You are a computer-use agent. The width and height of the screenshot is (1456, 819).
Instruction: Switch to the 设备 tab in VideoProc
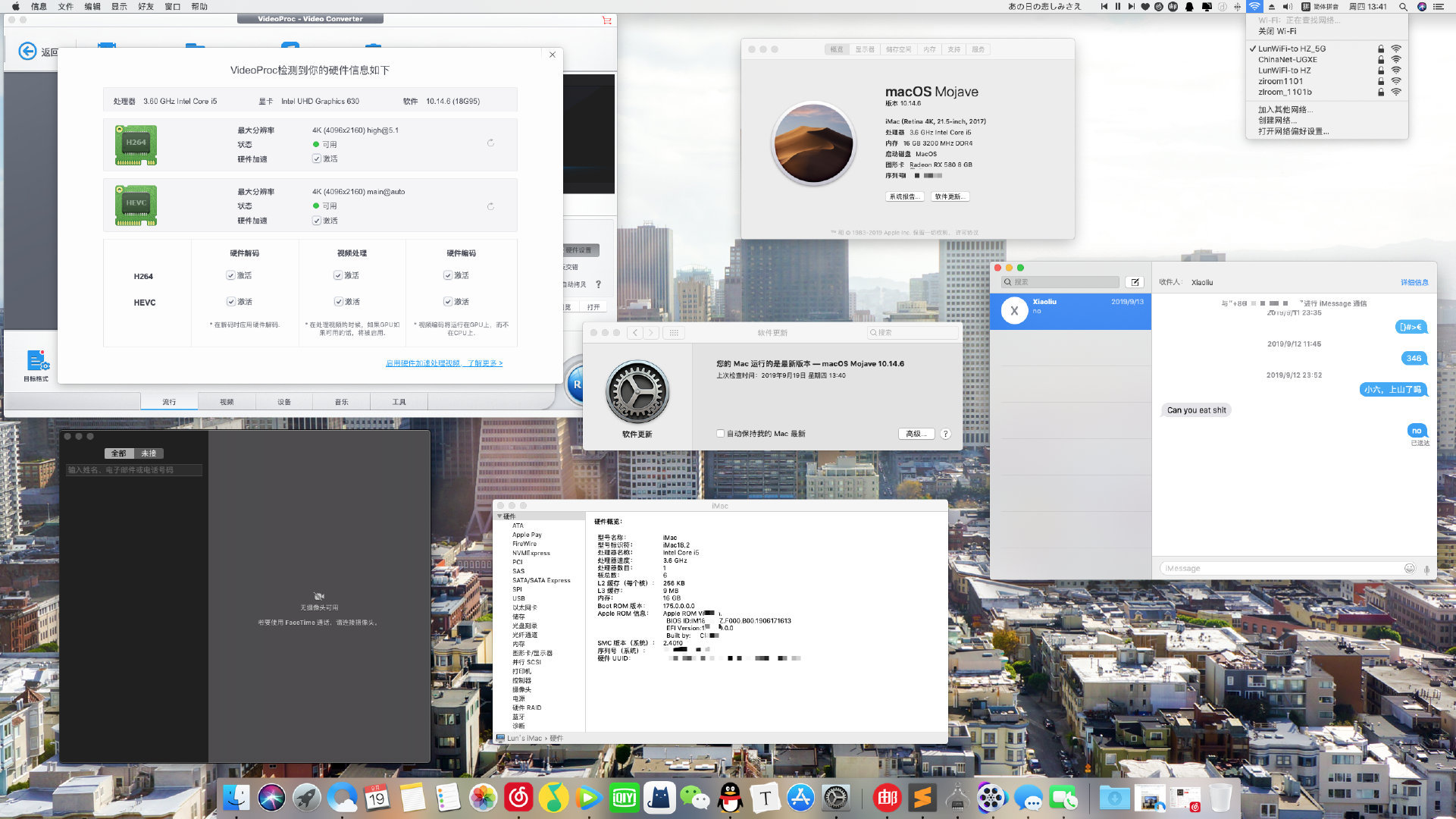(284, 402)
